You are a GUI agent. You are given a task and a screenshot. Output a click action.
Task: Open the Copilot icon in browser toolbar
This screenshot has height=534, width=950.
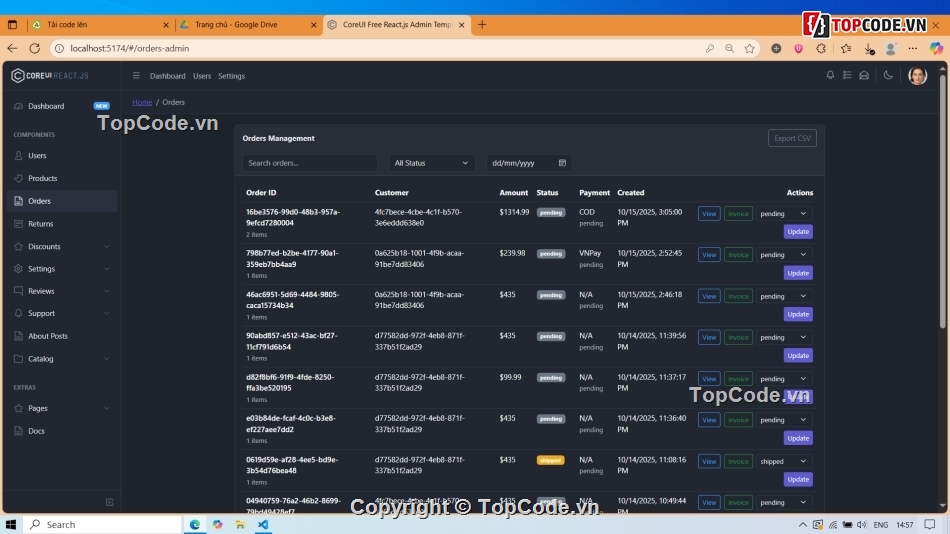click(936, 48)
